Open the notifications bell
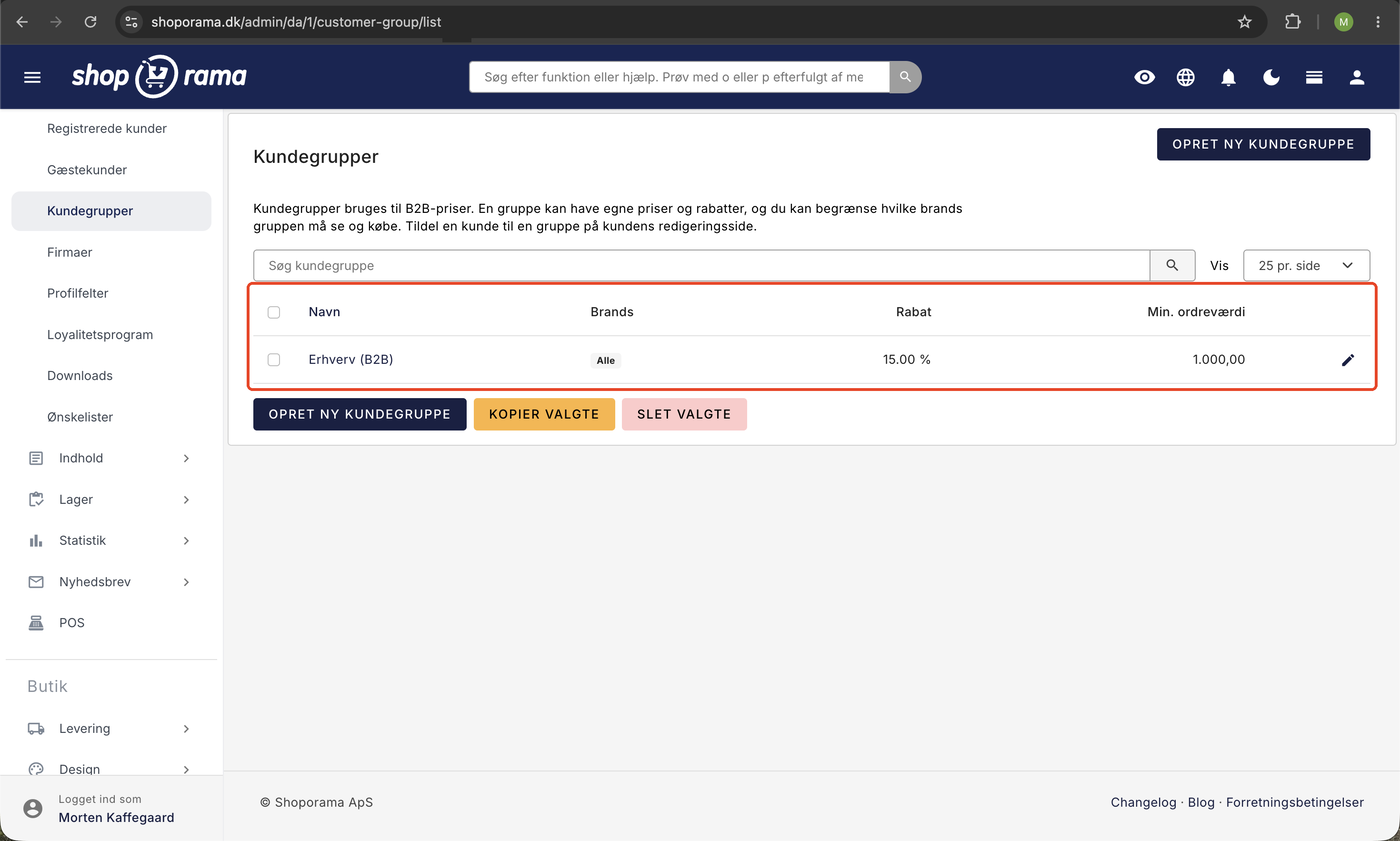This screenshot has height=841, width=1400. pyautogui.click(x=1229, y=77)
